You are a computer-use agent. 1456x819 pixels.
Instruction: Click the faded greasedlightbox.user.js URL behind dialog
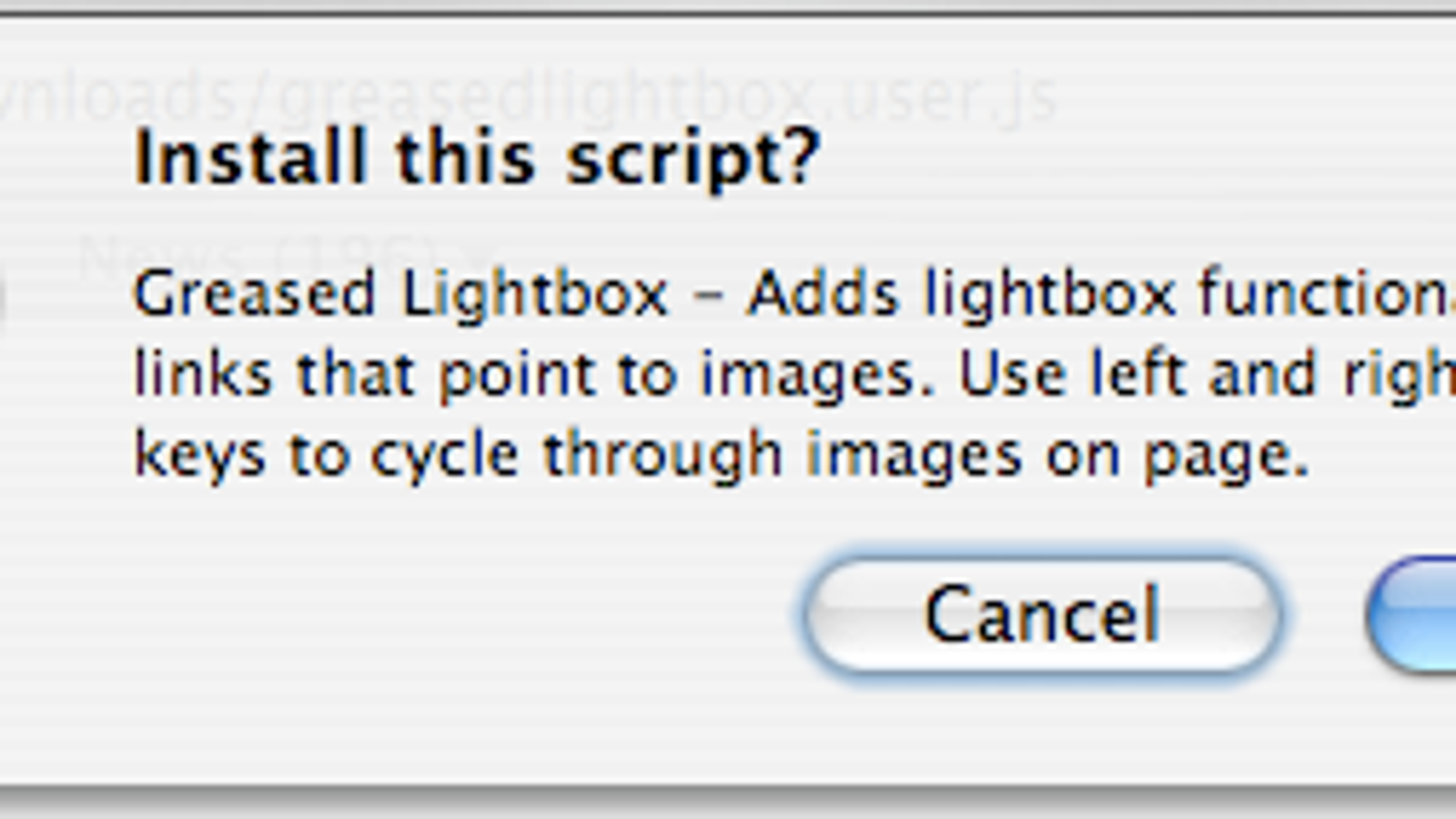tap(528, 96)
